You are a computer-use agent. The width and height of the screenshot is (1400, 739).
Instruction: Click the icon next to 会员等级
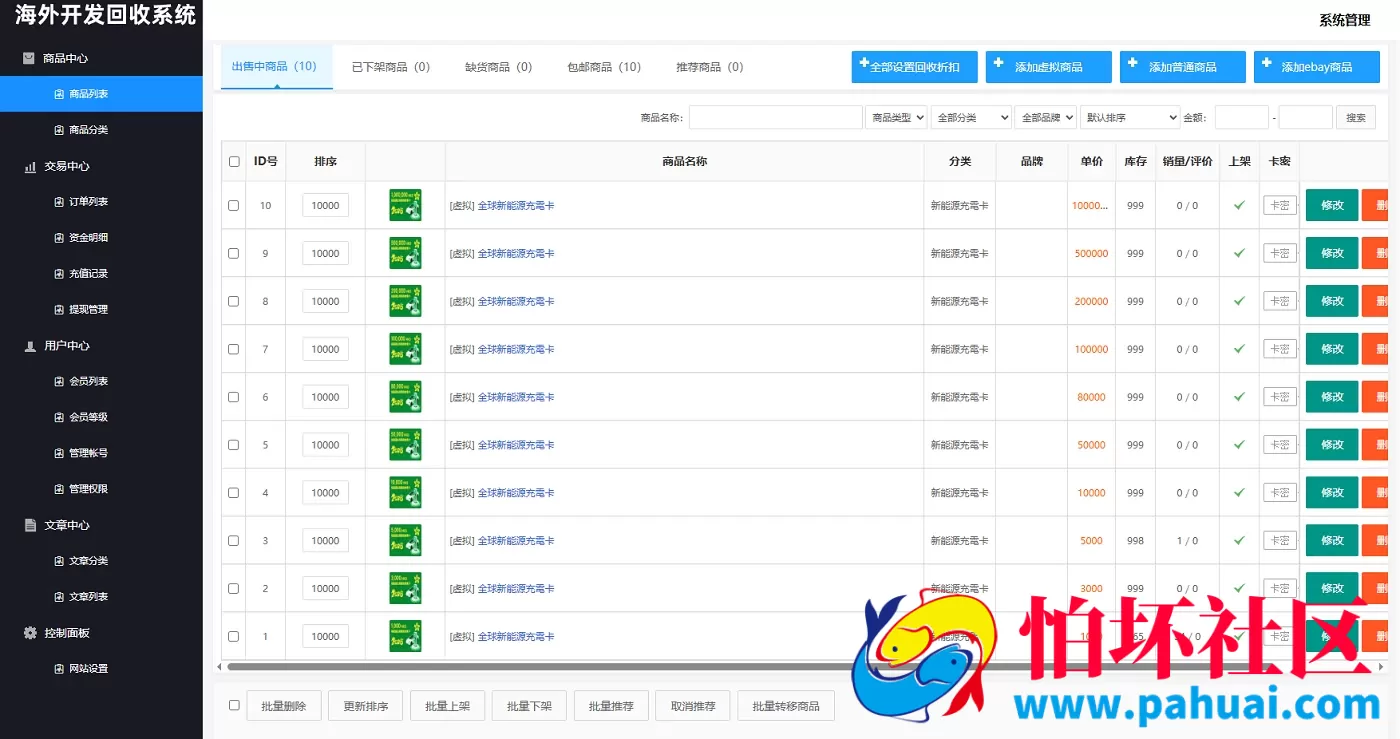59,418
